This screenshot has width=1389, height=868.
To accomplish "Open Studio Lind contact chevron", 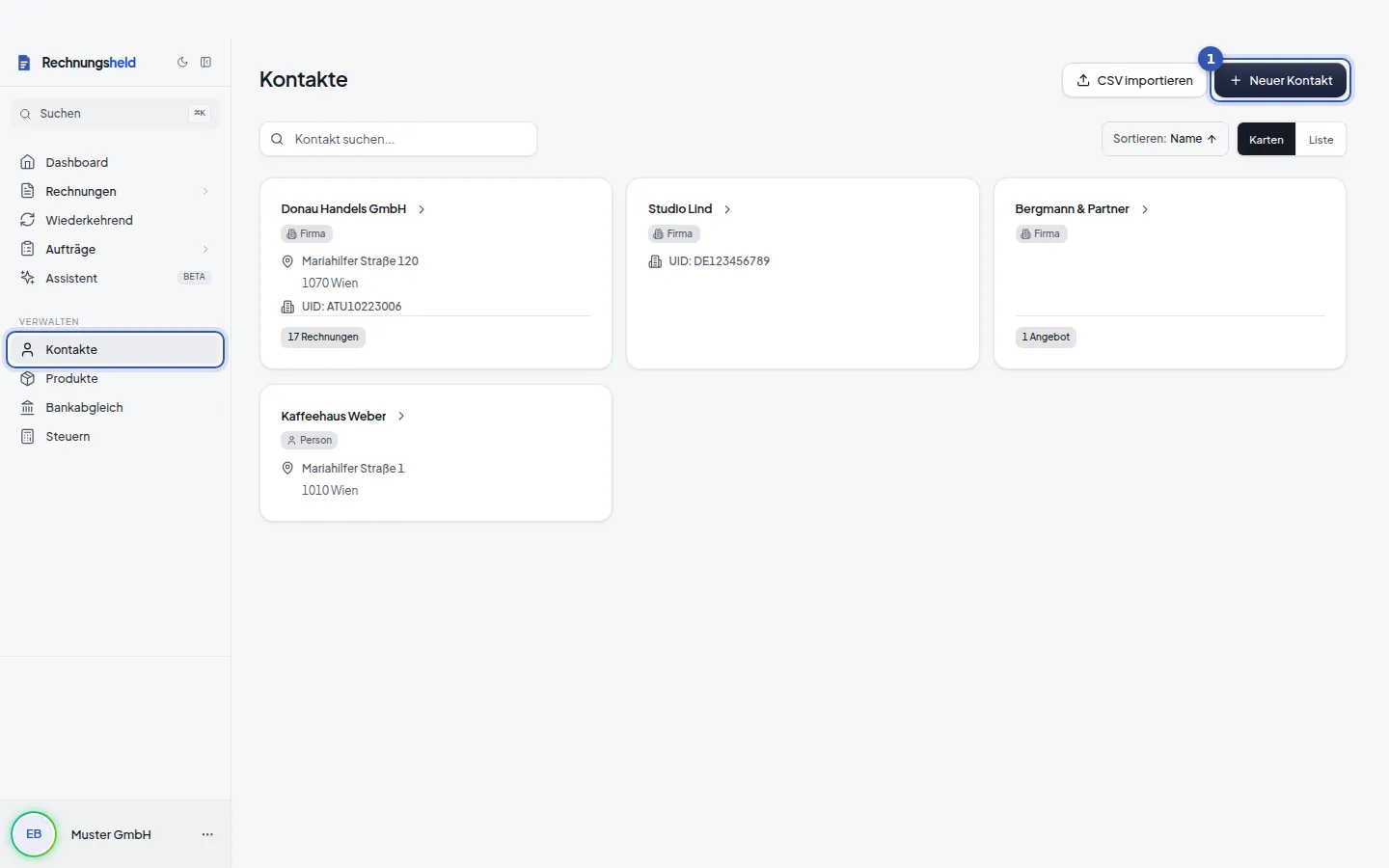I will (x=727, y=209).
